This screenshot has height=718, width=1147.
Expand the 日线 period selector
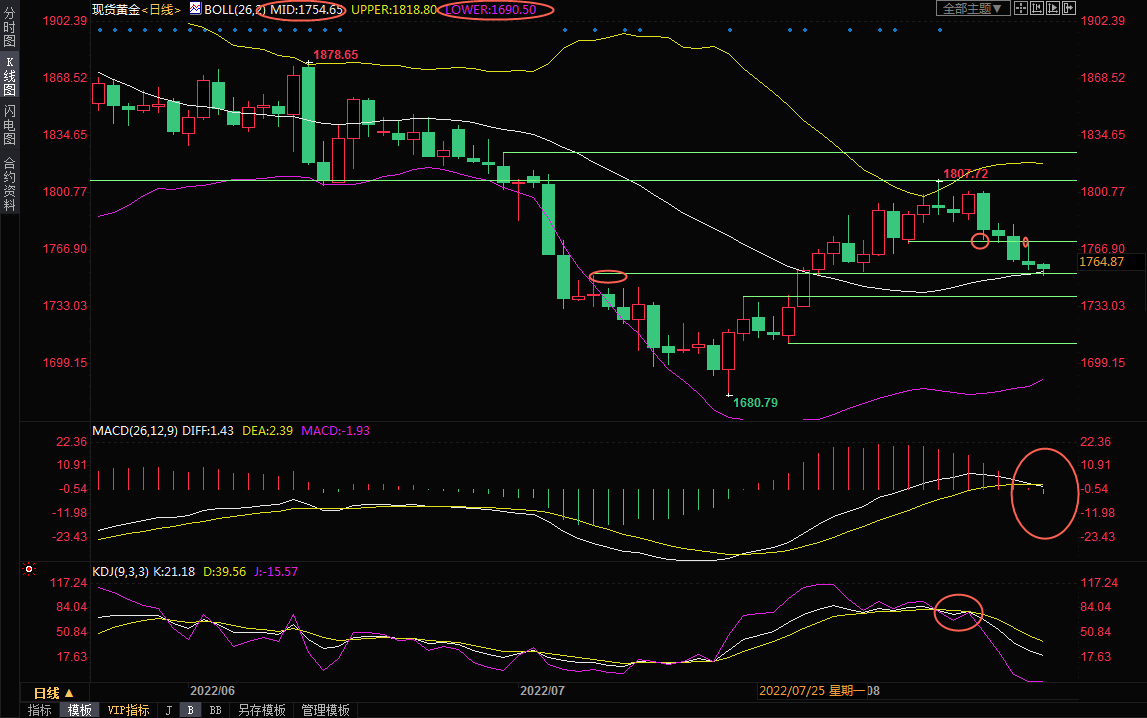[x=53, y=693]
